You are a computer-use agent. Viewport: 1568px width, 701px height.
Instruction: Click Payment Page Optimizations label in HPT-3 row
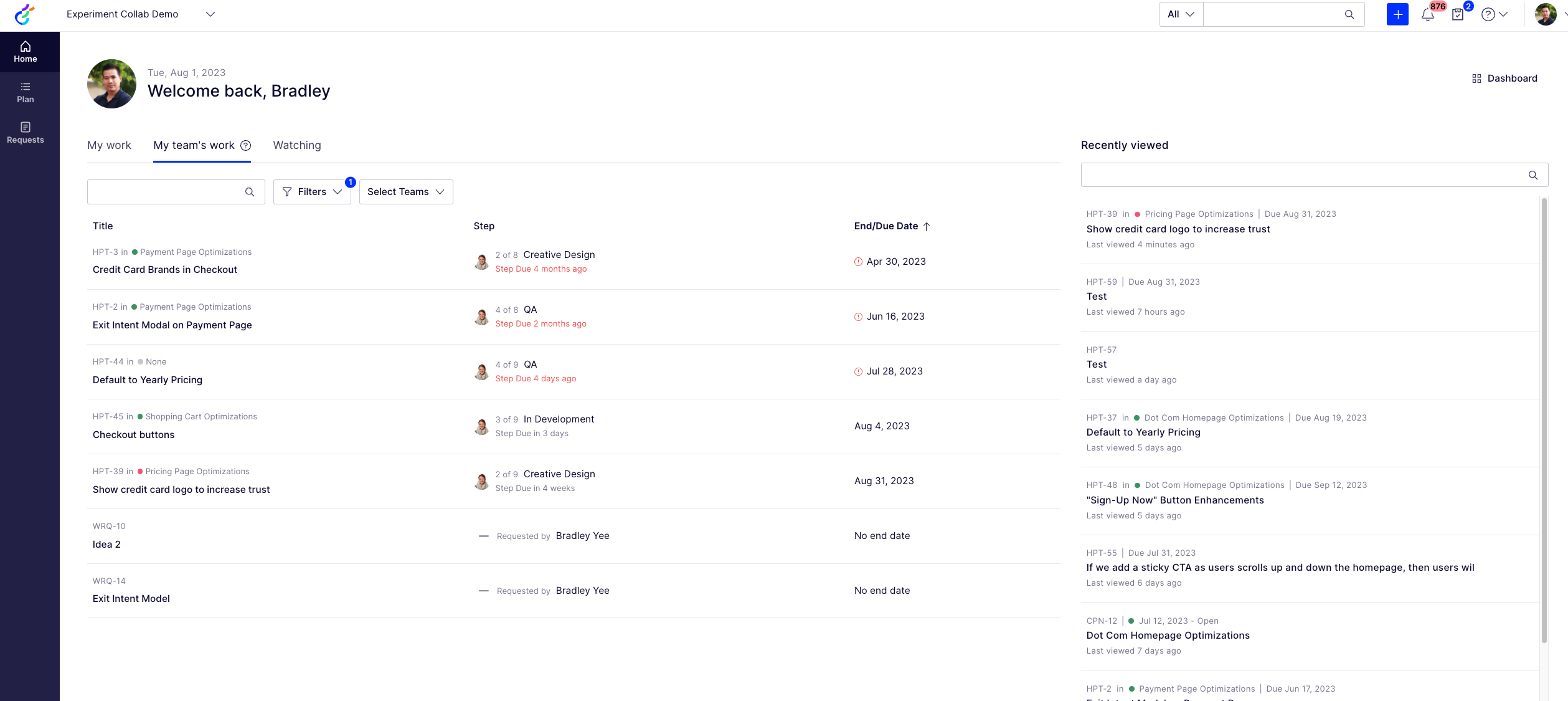tap(196, 252)
